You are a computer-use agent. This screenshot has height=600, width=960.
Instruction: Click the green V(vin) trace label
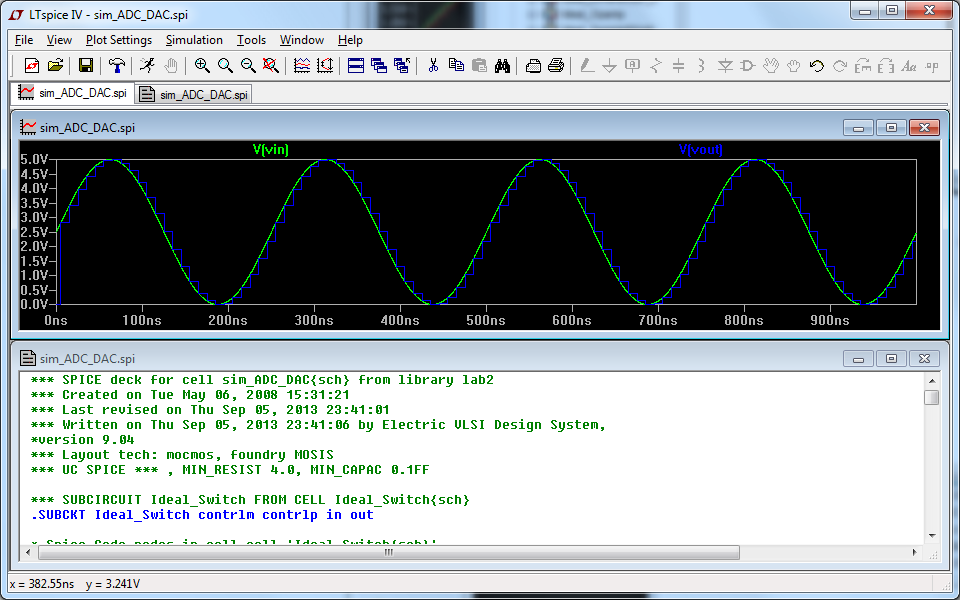click(270, 149)
